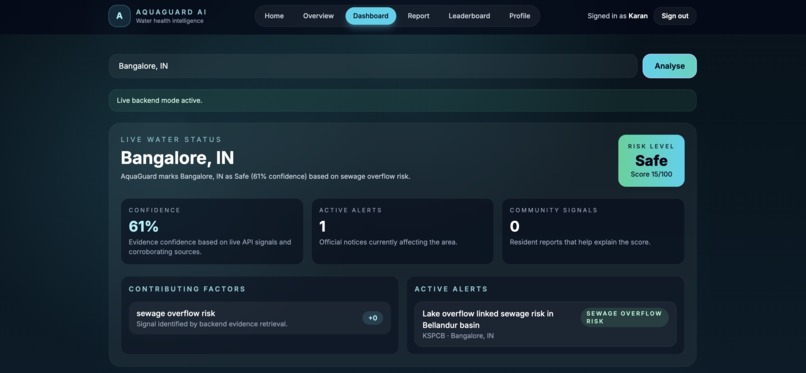Click the 'Score 15/100' text
Image resolution: width=806 pixels, height=373 pixels.
pos(651,174)
